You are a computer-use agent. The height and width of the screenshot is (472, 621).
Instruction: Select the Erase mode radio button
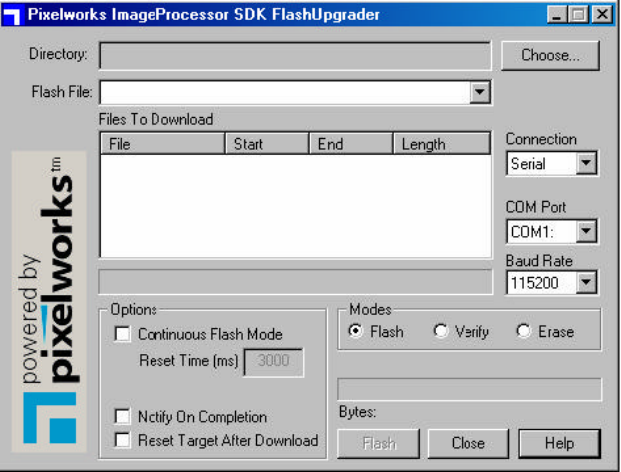click(523, 331)
